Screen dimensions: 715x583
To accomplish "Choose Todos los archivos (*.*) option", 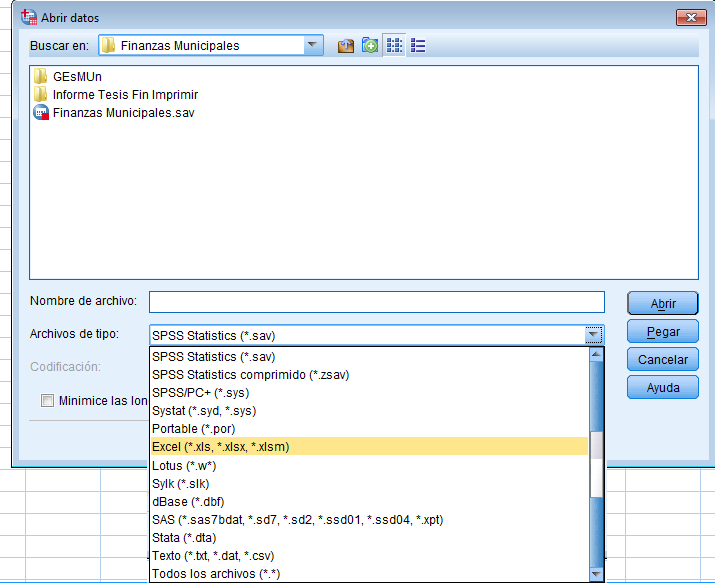I will [370, 574].
